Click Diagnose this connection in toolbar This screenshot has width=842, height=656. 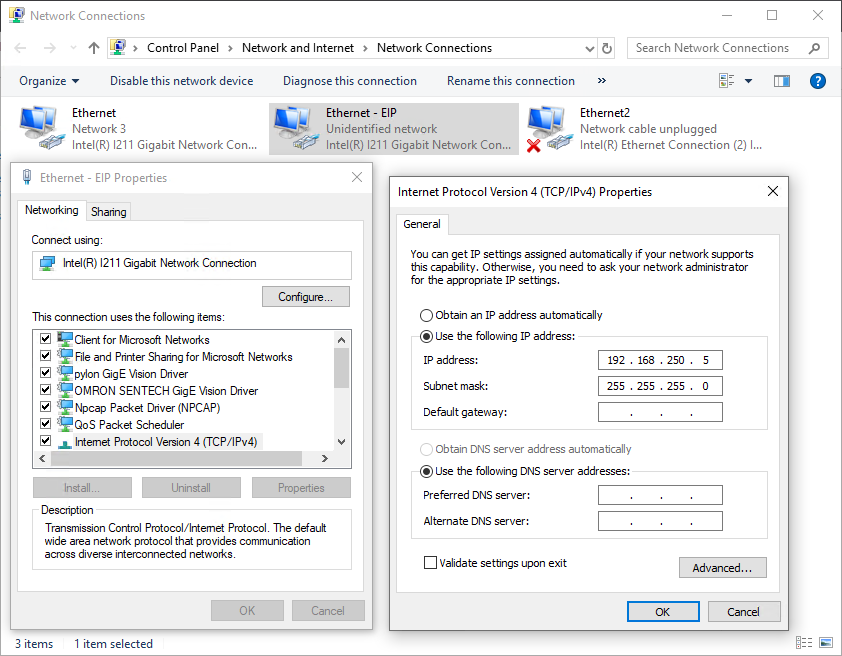pos(350,81)
